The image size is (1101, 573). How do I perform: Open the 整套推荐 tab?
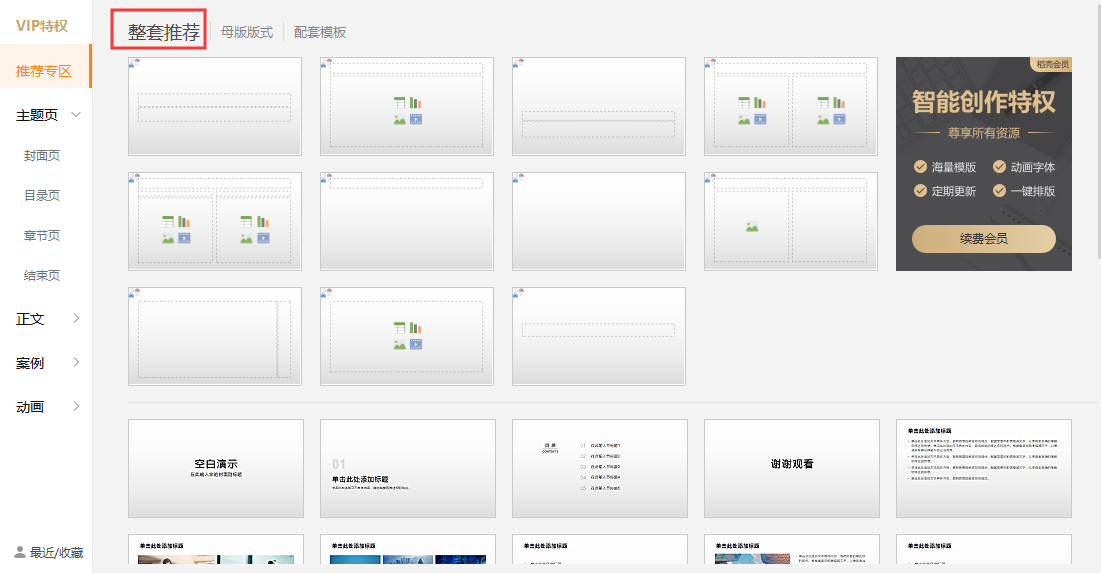click(x=164, y=32)
